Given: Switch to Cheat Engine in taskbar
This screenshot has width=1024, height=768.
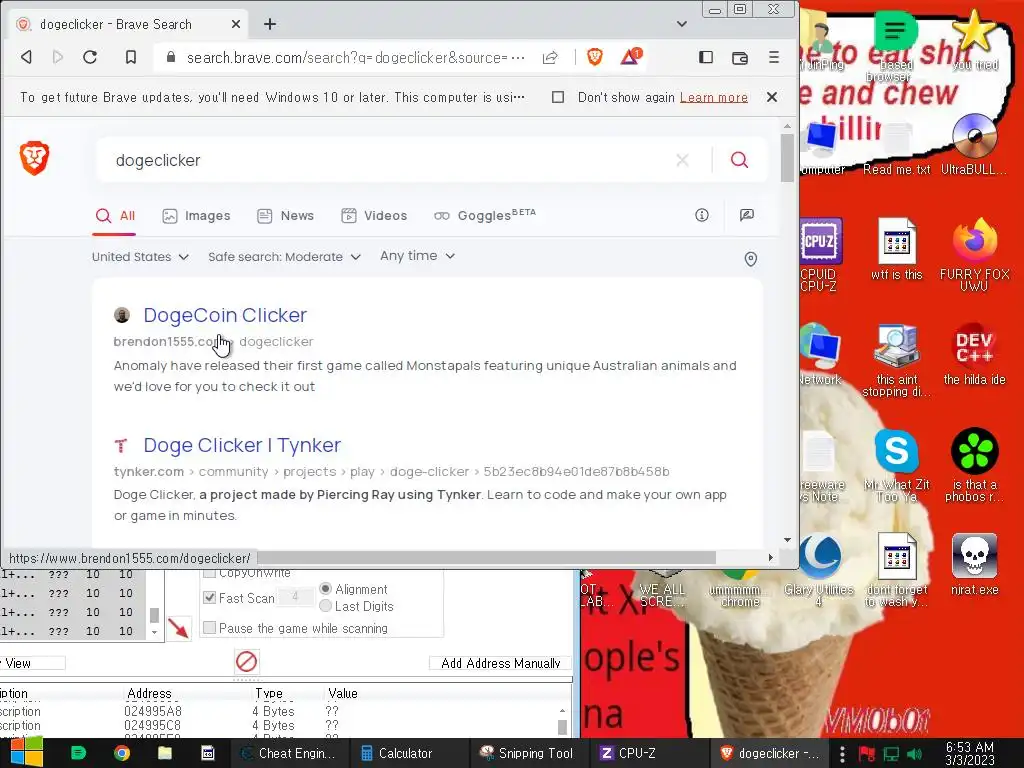Looking at the screenshot, I should coord(288,753).
